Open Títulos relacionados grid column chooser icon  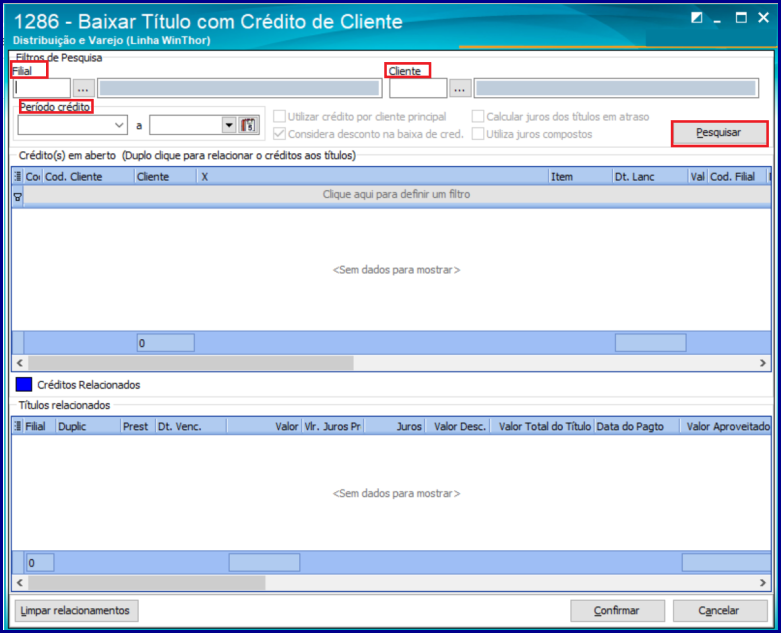tap(18, 426)
